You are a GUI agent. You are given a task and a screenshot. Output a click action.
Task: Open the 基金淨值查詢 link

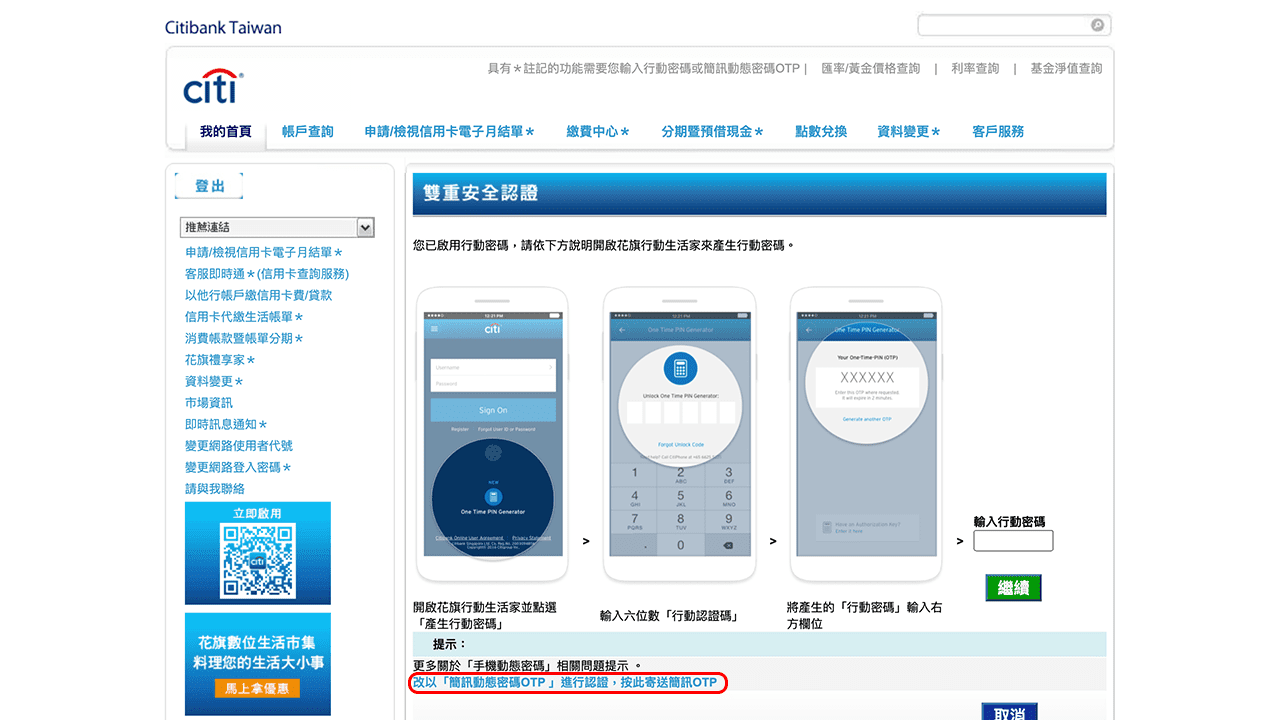1066,69
